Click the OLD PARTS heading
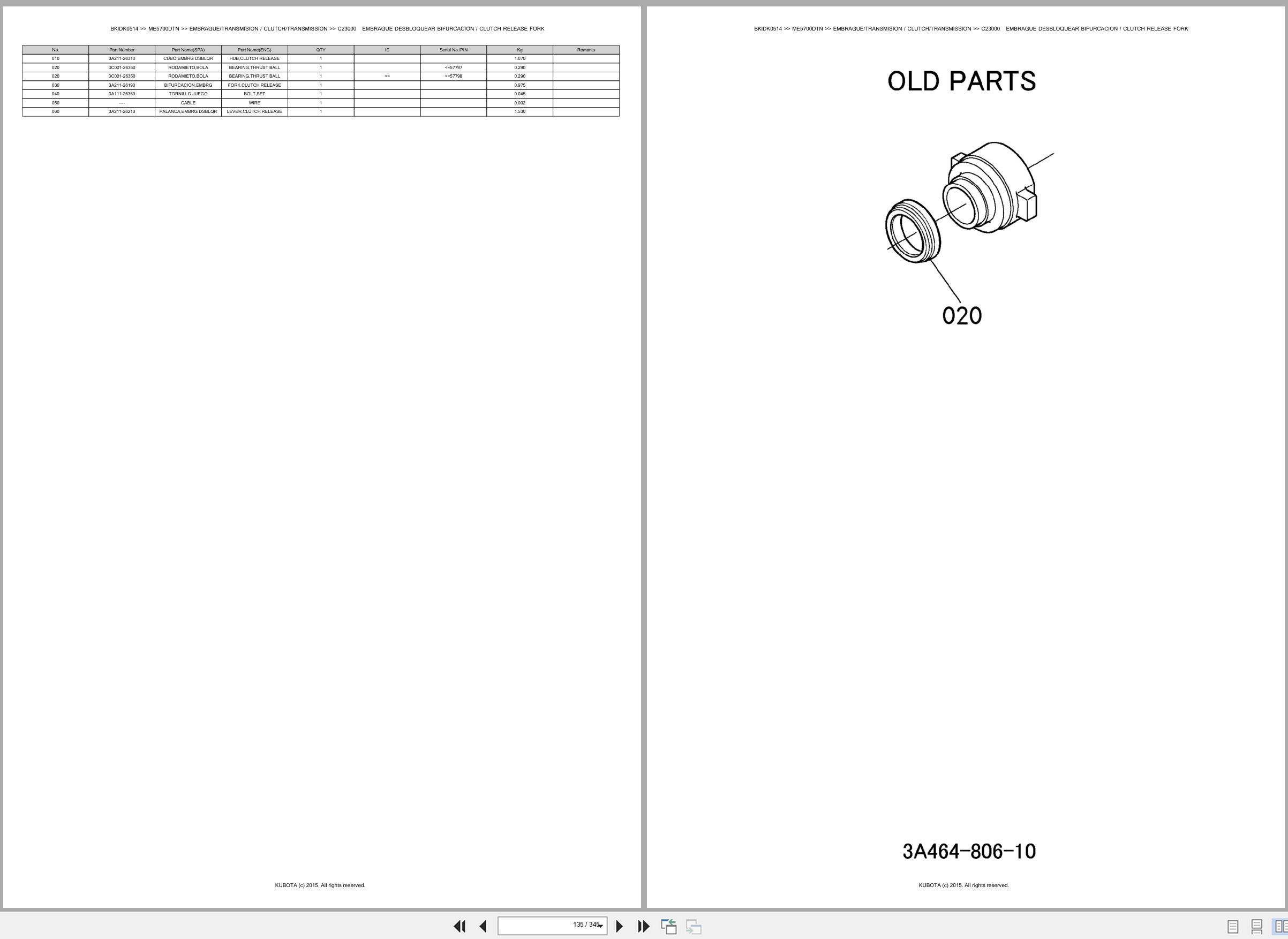Screen dimensions: 1288x939 point(962,81)
